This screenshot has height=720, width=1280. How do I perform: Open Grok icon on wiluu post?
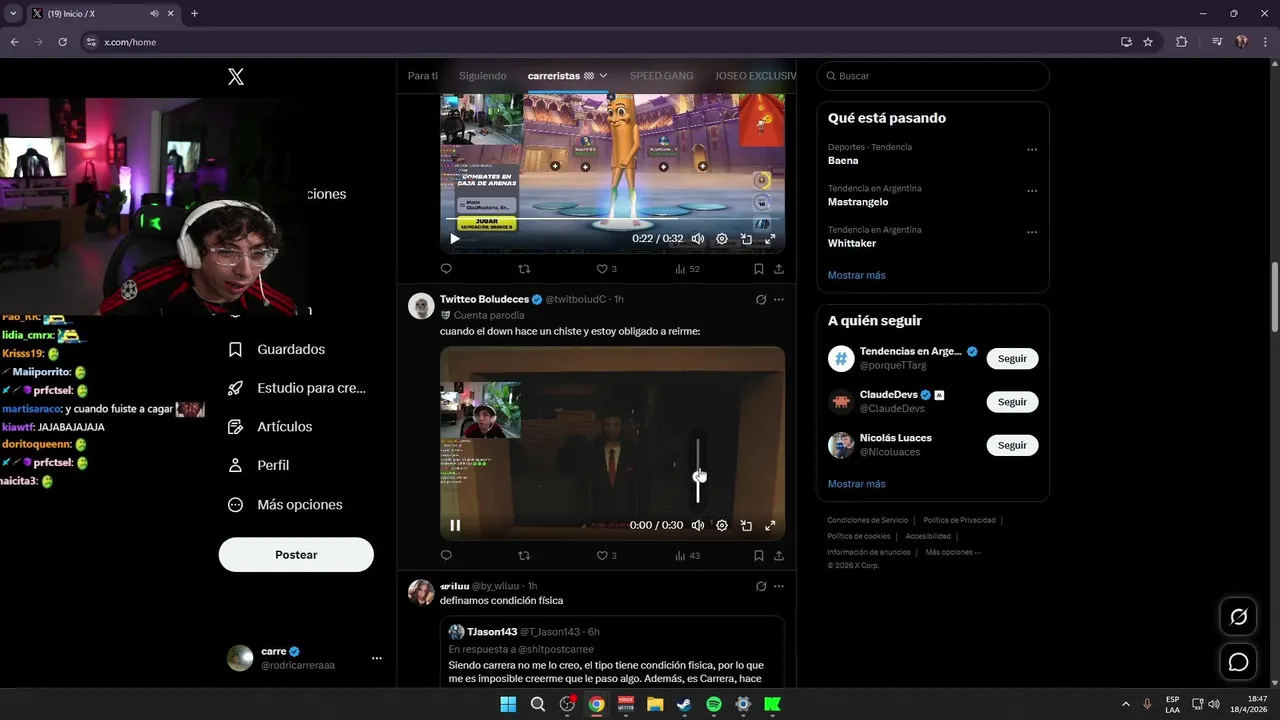[x=761, y=586]
